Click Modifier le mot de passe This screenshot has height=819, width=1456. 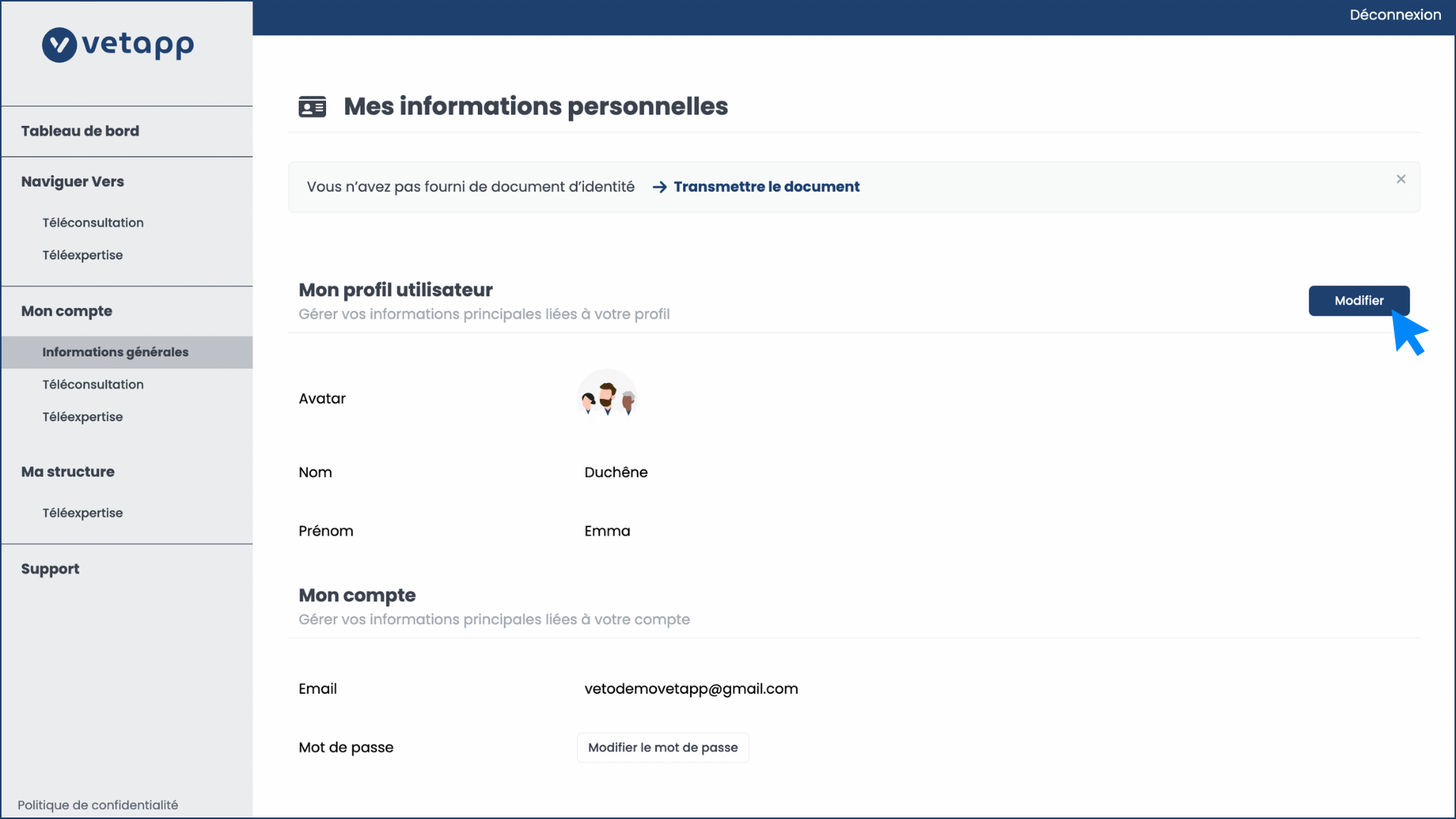point(663,748)
